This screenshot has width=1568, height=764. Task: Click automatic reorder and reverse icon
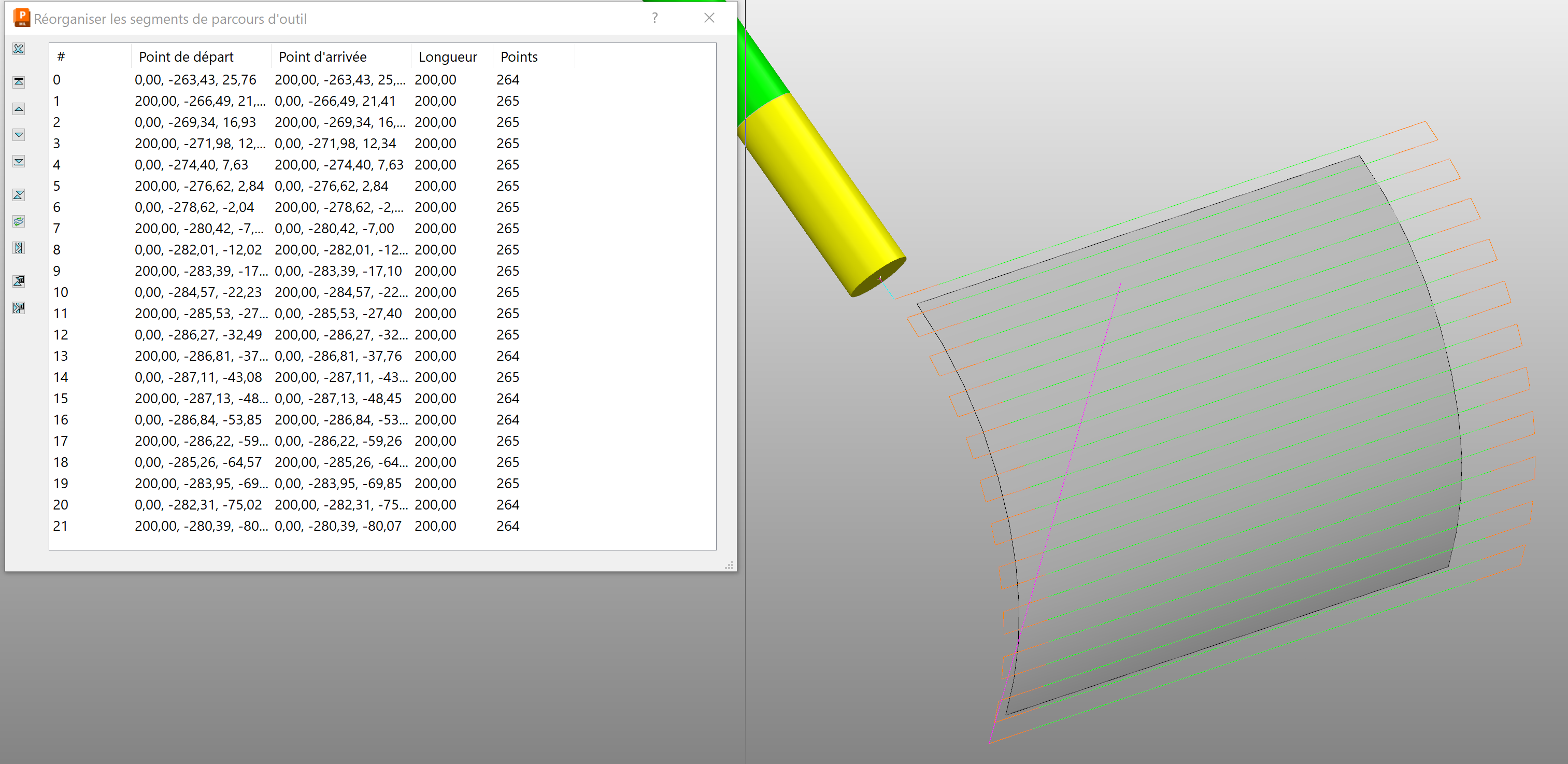pyautogui.click(x=19, y=307)
